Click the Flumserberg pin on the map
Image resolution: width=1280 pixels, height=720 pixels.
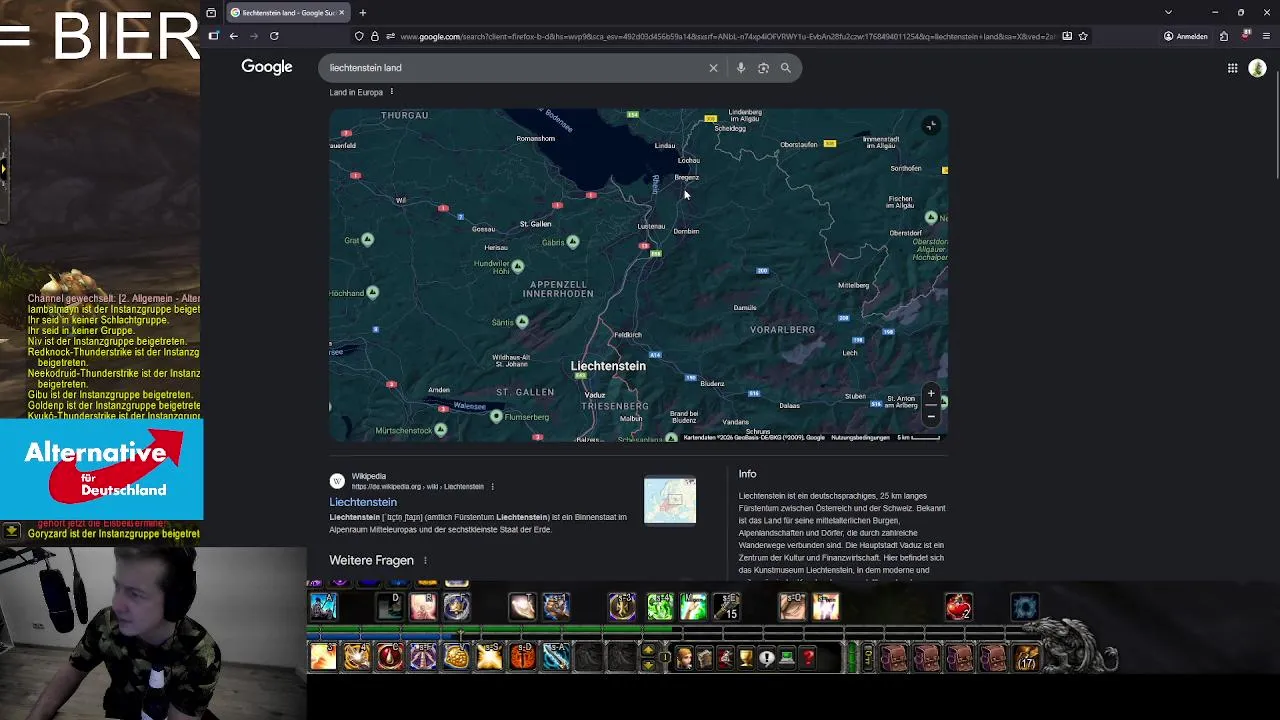[x=497, y=417]
